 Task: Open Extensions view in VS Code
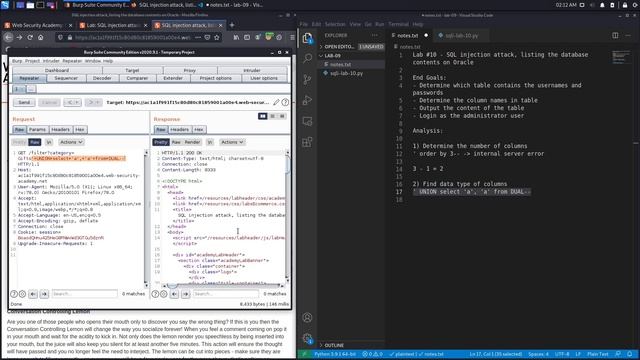(x=307, y=142)
